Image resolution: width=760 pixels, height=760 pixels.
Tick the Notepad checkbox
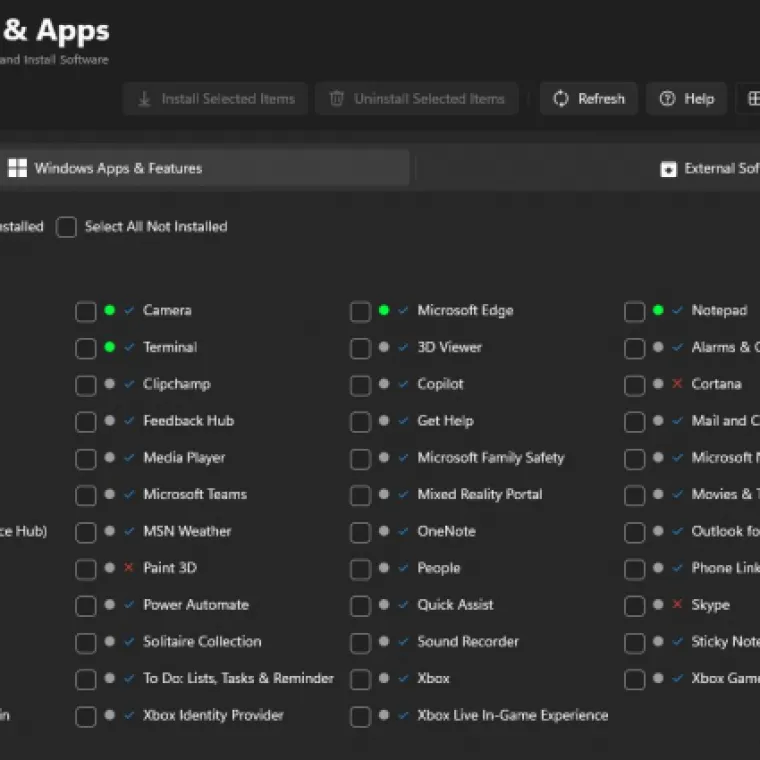coord(634,312)
